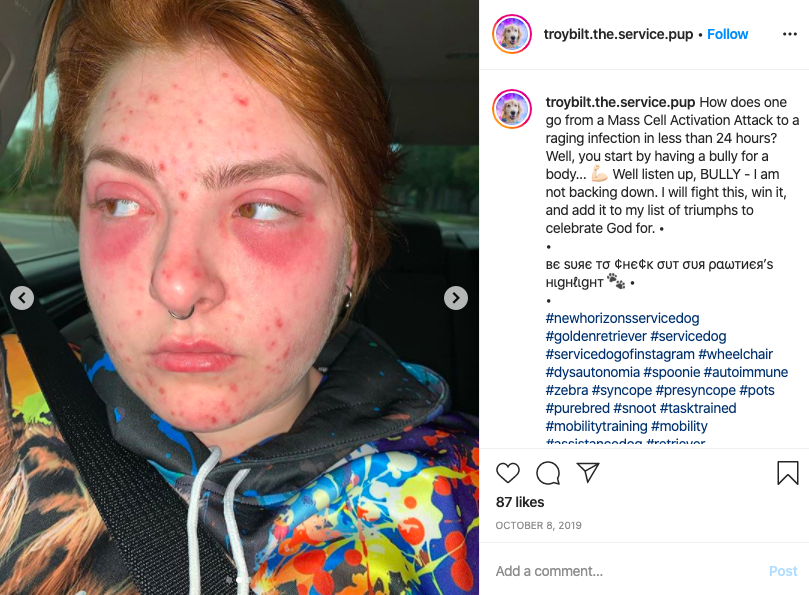The image size is (809, 595).
Task: Submit the comment with Post button
Action: (783, 571)
